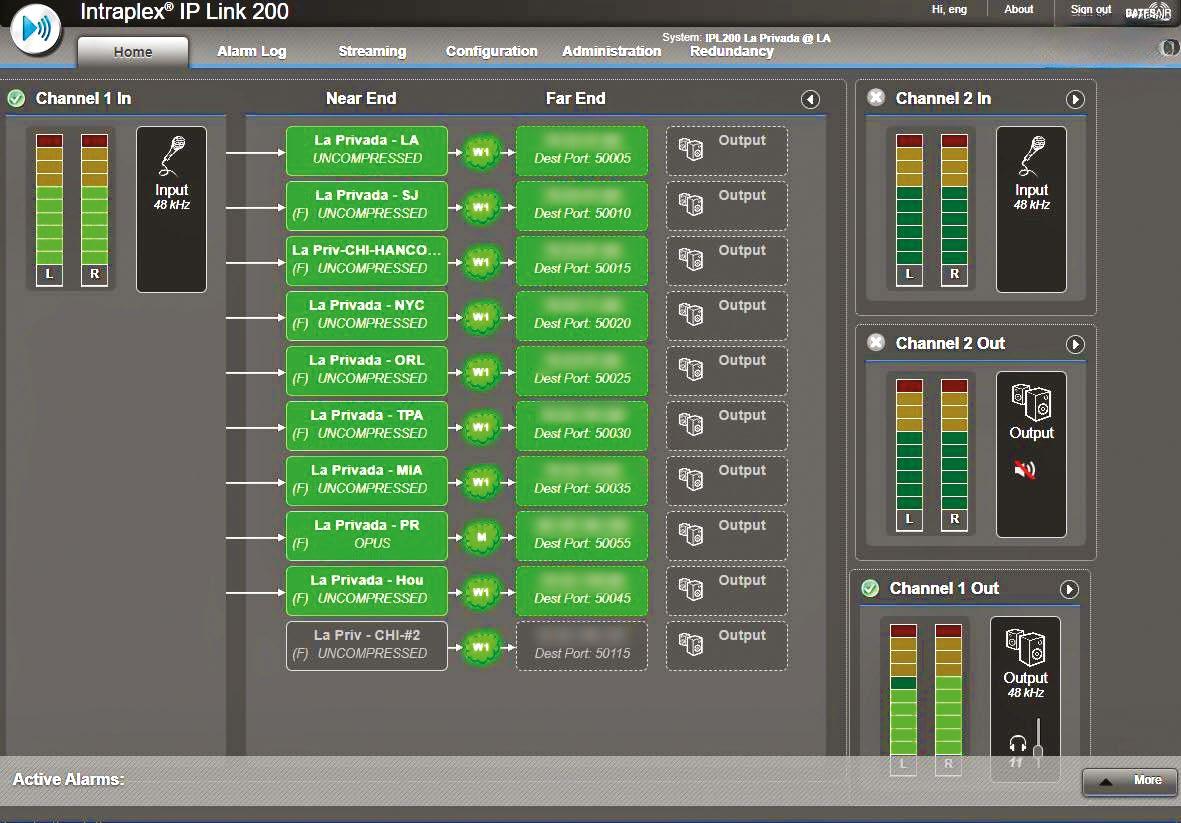Open the Alarm Log tab

click(252, 51)
